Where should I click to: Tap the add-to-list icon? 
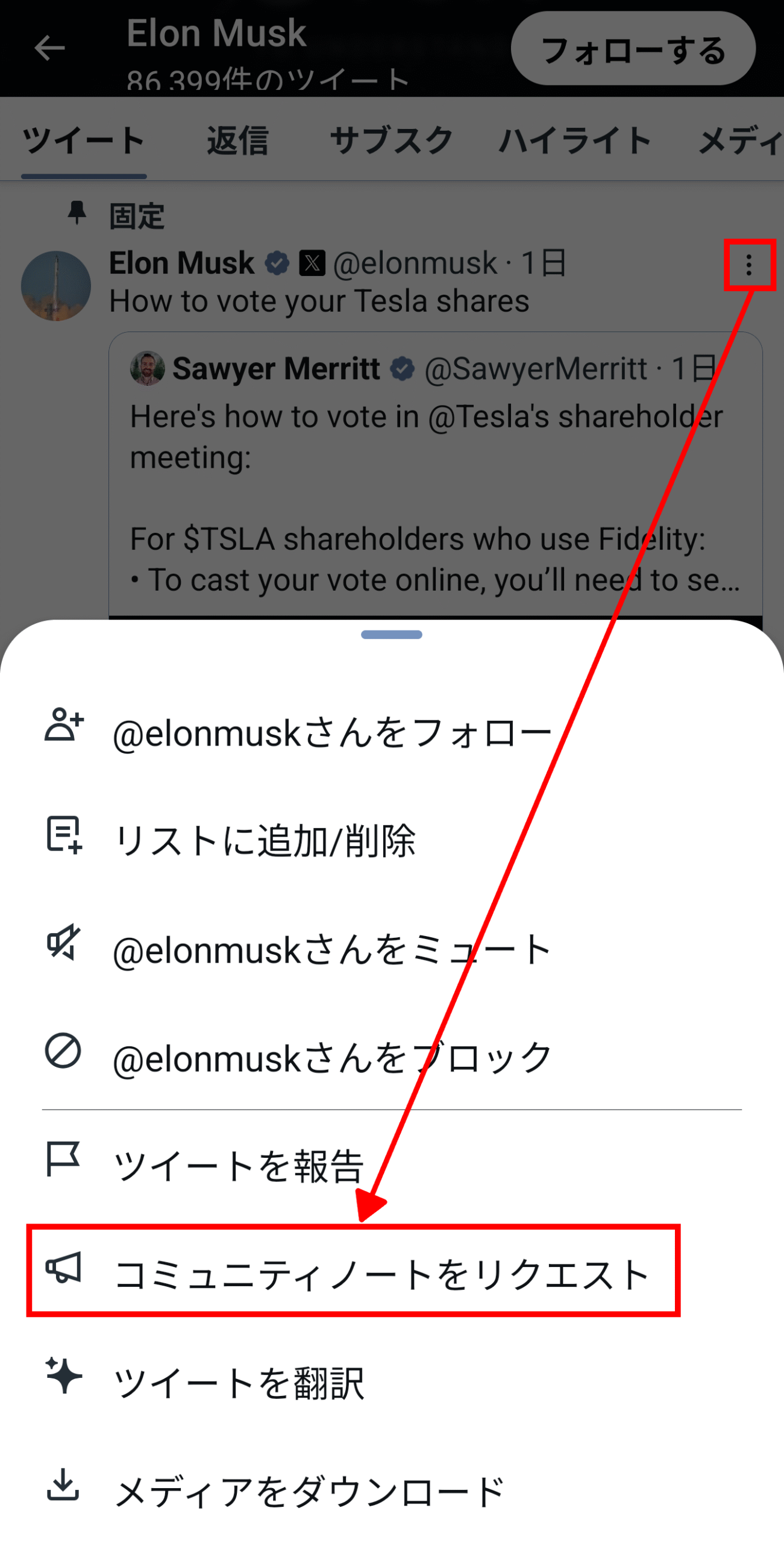64,834
